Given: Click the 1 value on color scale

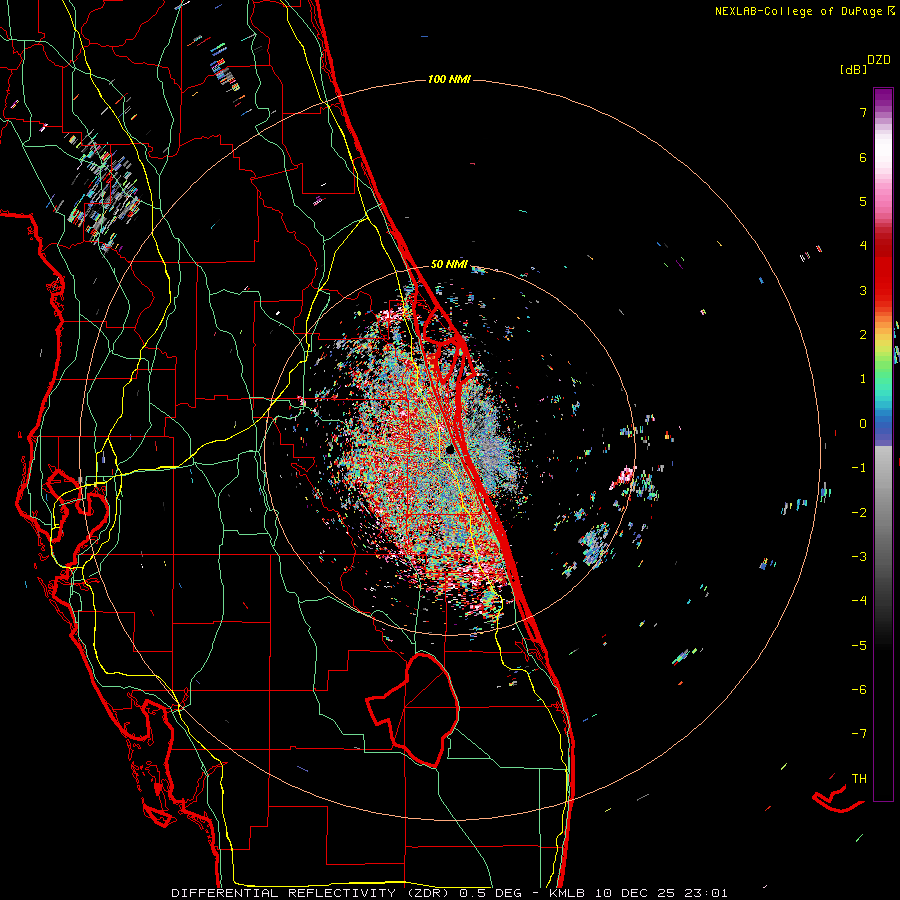Looking at the screenshot, I should (863, 379).
